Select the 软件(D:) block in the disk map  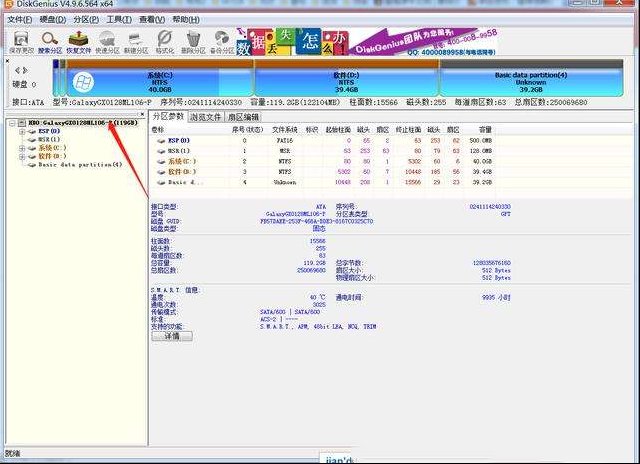click(x=346, y=78)
